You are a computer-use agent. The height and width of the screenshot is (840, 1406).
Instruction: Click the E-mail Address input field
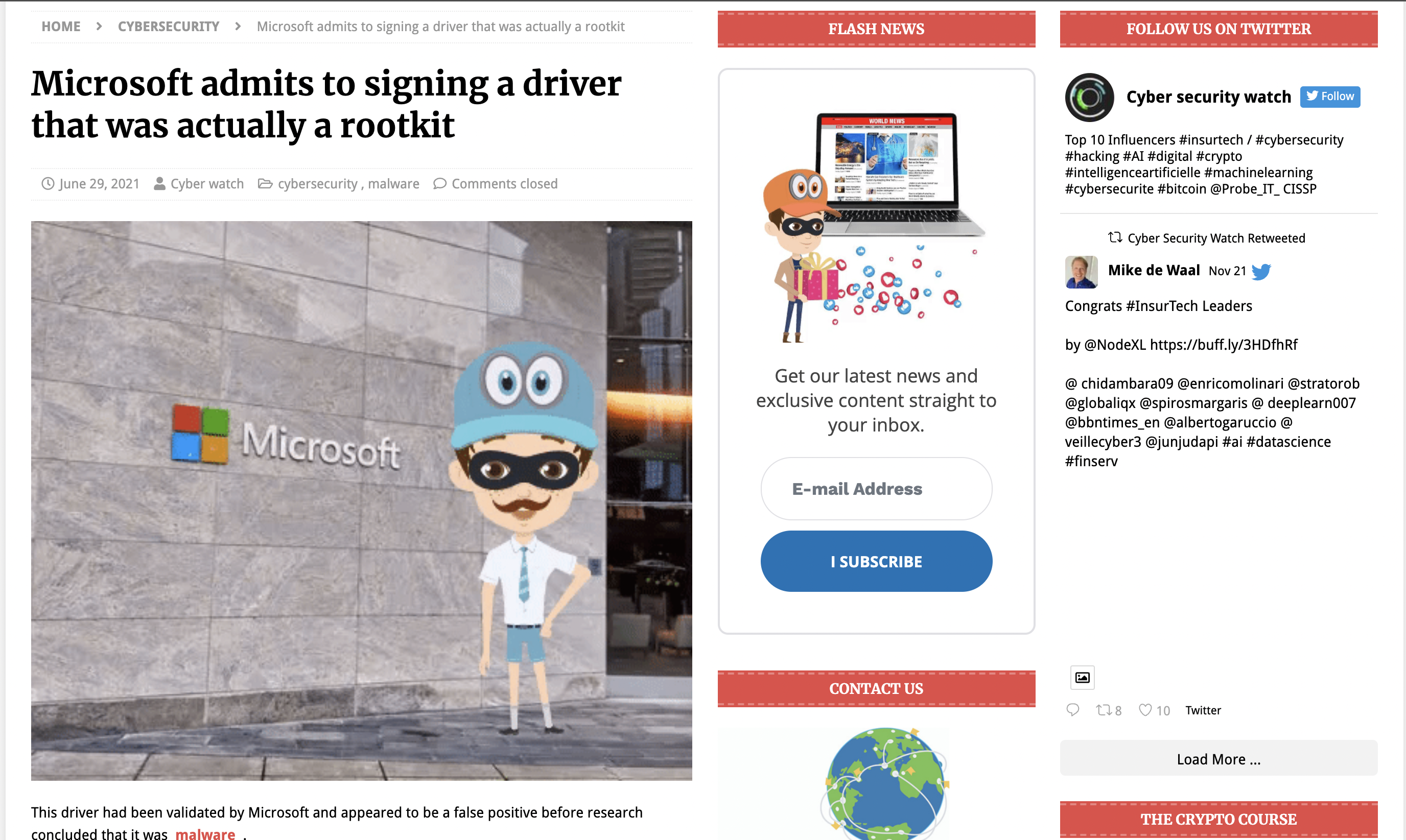point(876,489)
